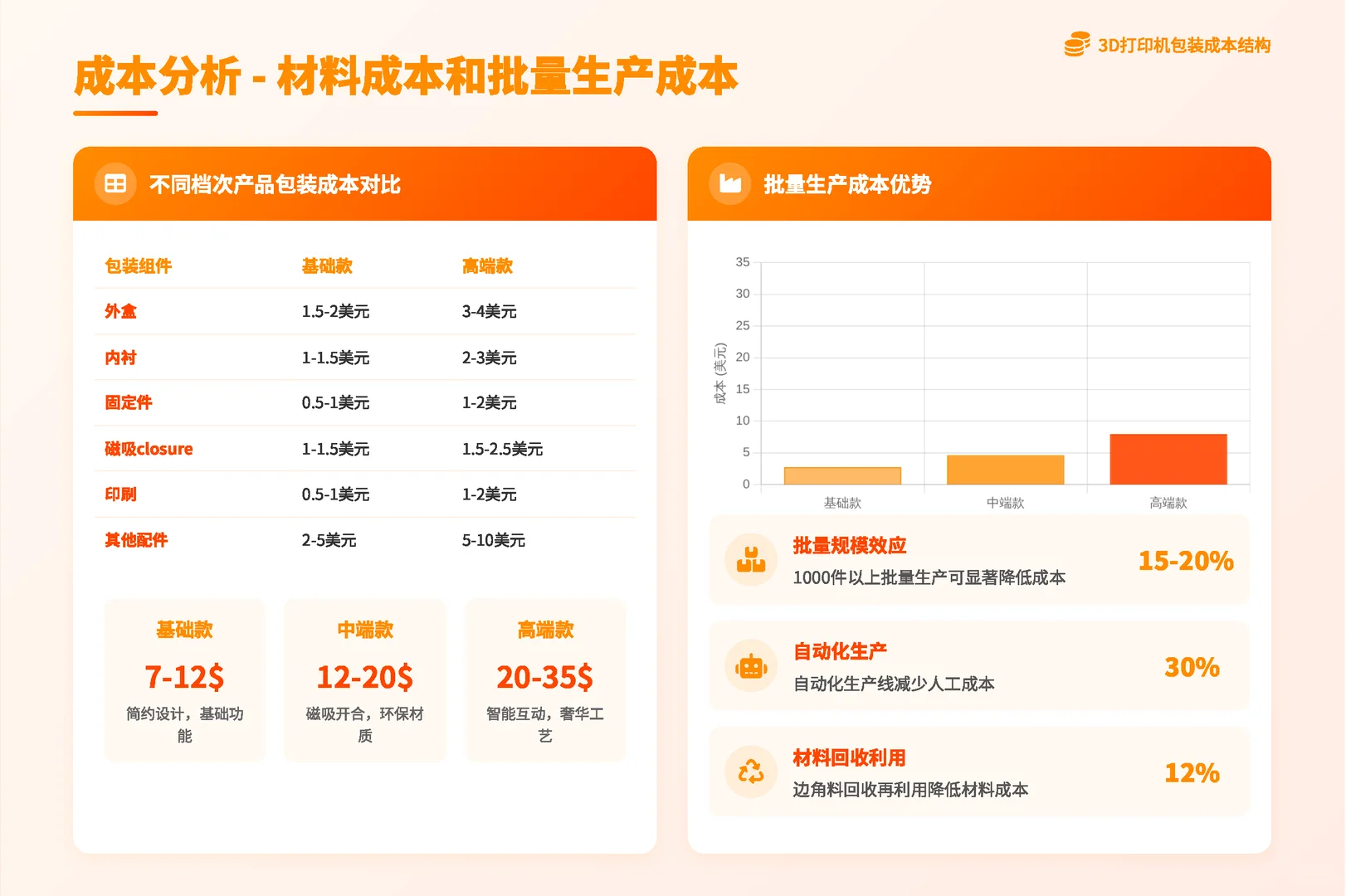Click the 自动化生产线减少人工成本 text

894,684
